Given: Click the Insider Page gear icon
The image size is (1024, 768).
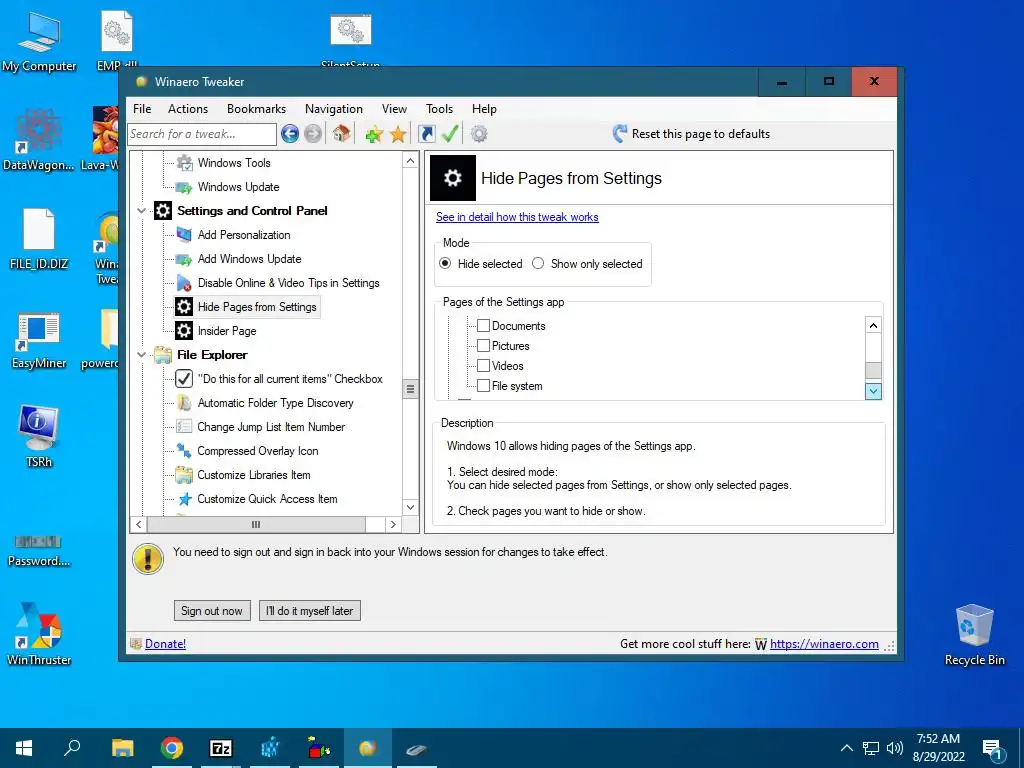Looking at the screenshot, I should [x=185, y=331].
